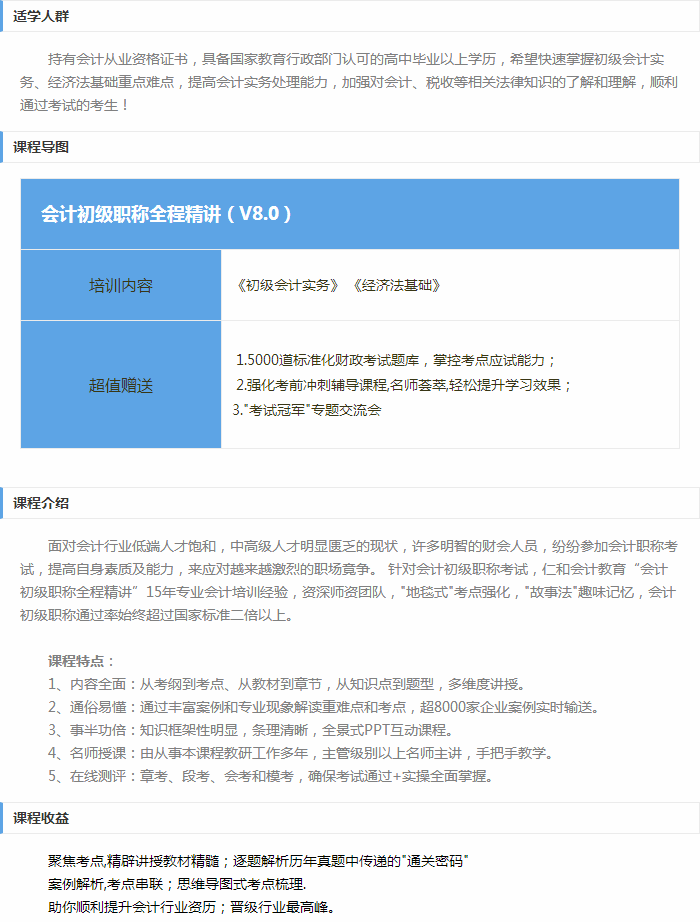Click the line 助你顺利提升会计行业资历
The image size is (700, 922).
click(x=192, y=907)
